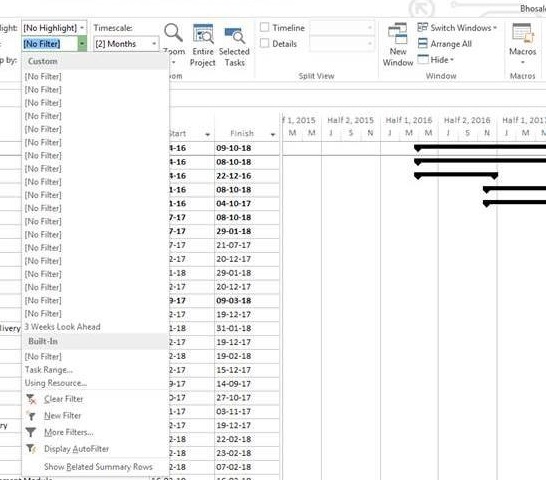Click the filter combo box text field
This screenshot has height=480, width=546.
(x=50, y=44)
